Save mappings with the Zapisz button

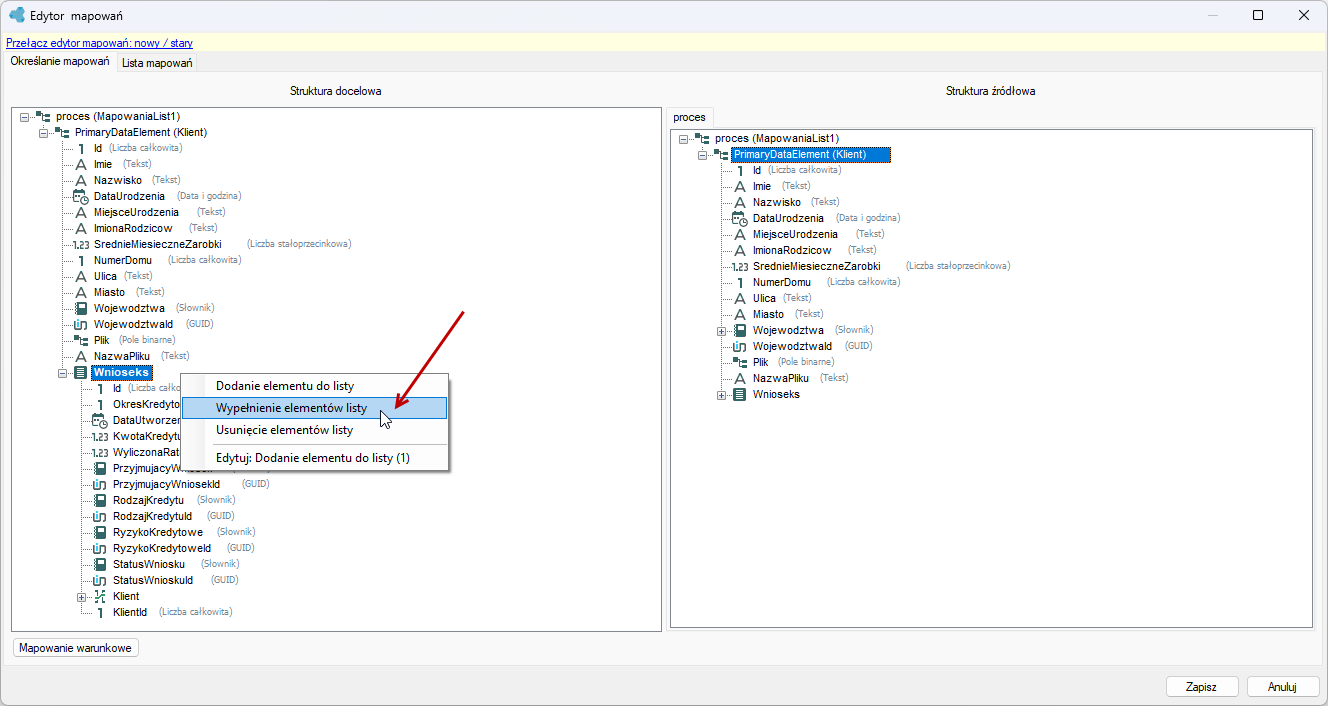click(x=1202, y=687)
